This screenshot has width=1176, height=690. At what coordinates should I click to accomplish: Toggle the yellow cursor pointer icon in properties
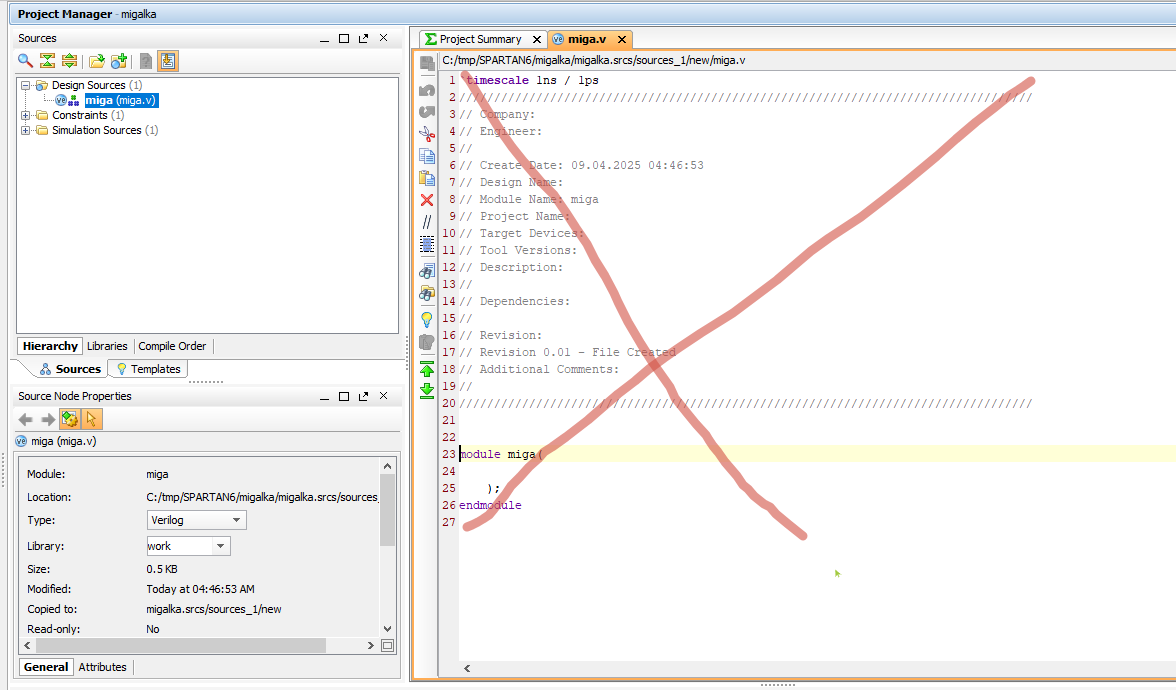point(92,419)
